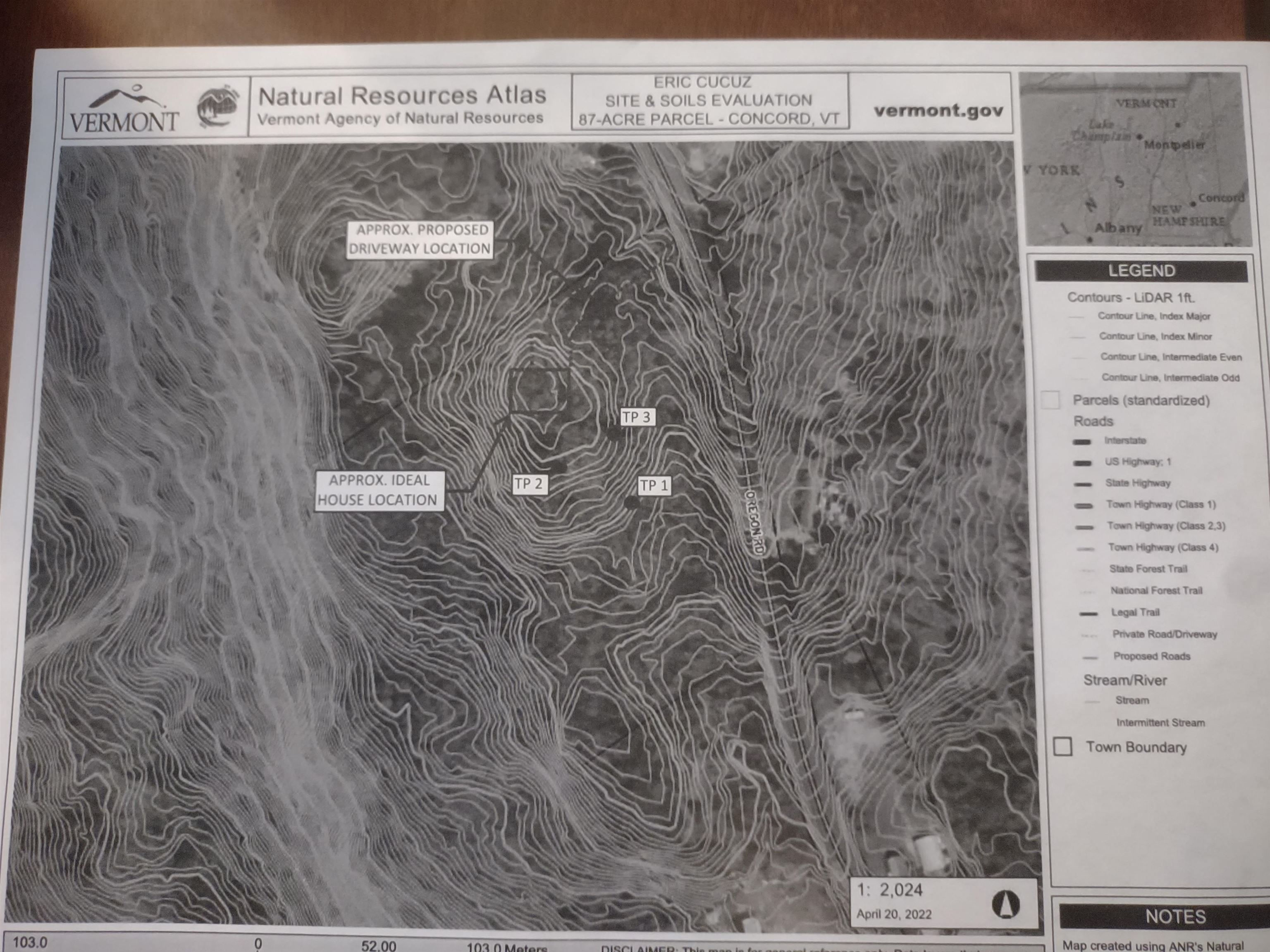Click the Contours - LiDAR 1ft. legend heading
This screenshot has width=1270, height=952.
1131,297
